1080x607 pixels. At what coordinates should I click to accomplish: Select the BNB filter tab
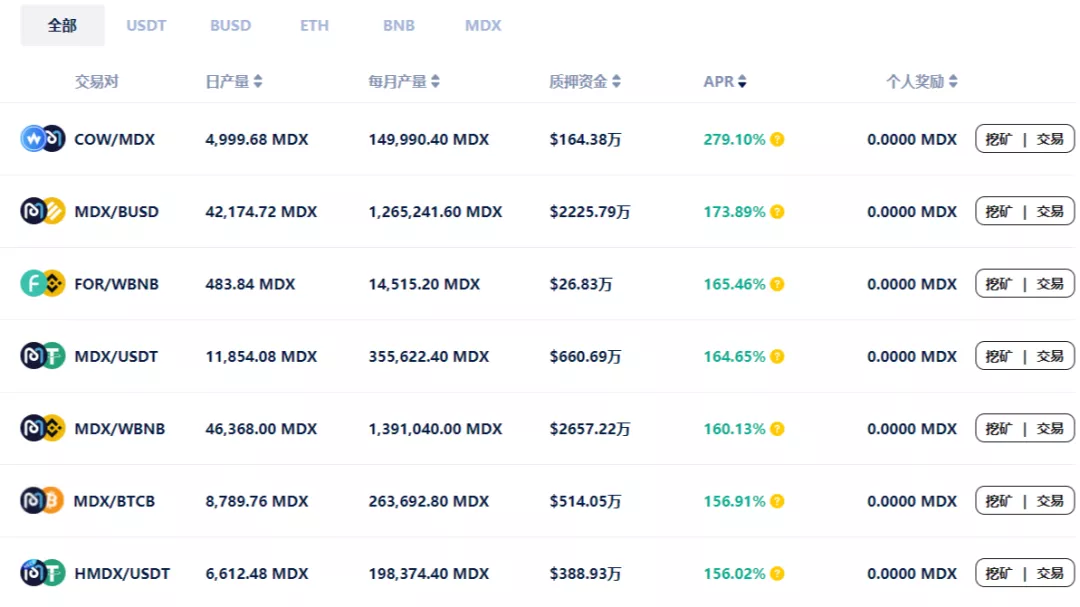[x=399, y=25]
